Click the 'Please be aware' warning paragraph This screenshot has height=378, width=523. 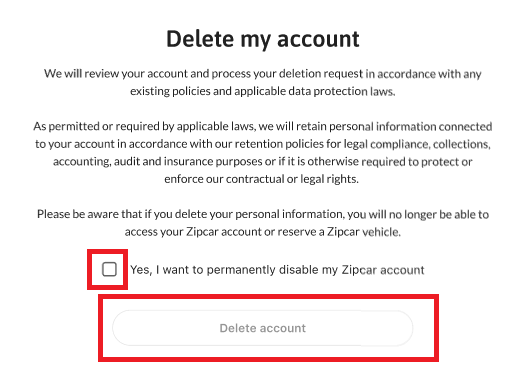point(263,223)
